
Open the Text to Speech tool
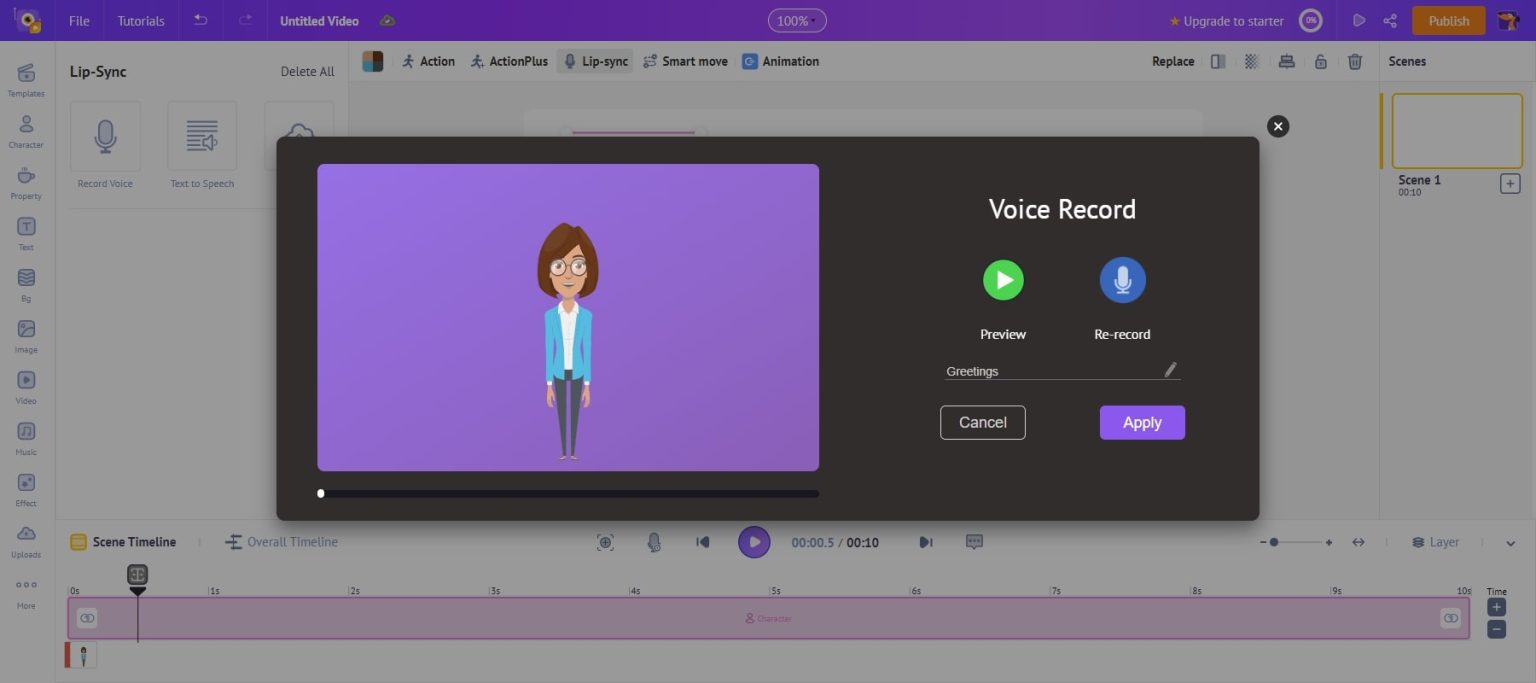click(x=201, y=137)
